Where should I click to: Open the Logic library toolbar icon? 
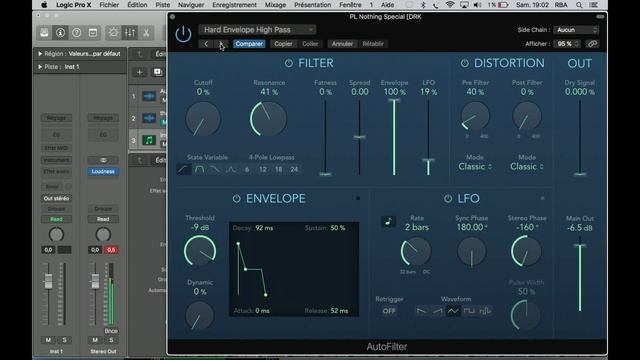pos(44,33)
